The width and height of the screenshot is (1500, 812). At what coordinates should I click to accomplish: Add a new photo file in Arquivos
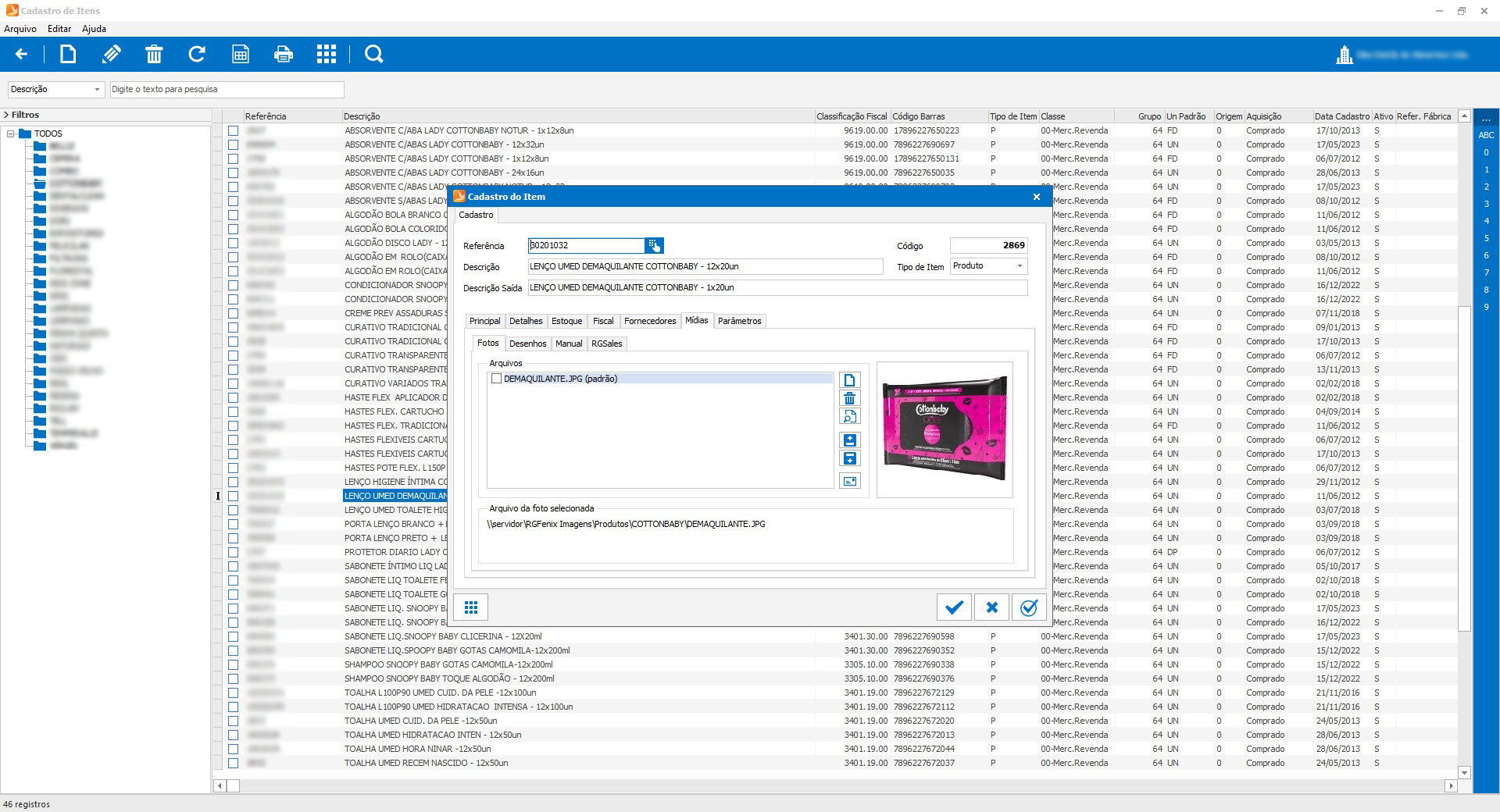coord(849,380)
